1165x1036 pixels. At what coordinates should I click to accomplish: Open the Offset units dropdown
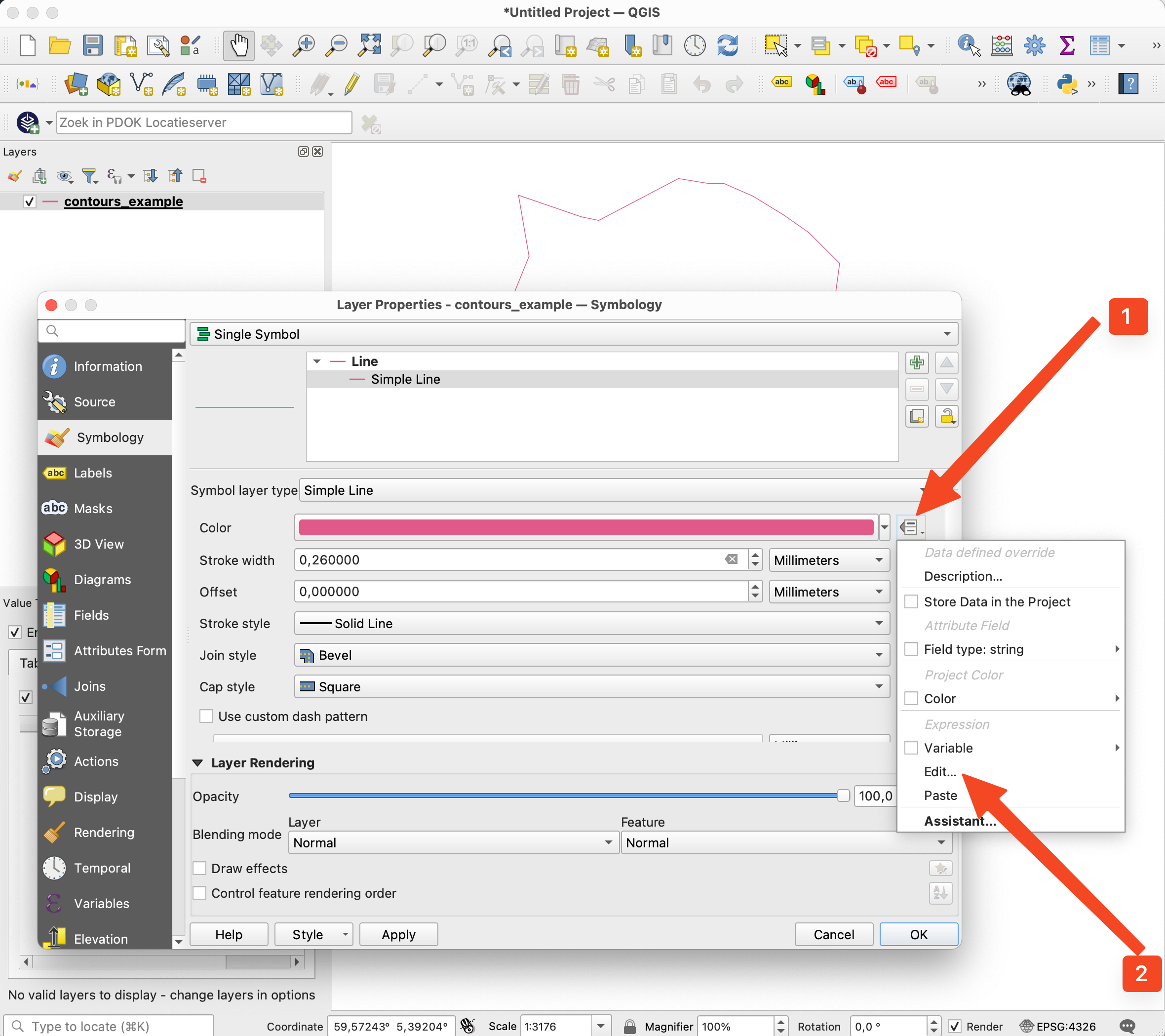pyautogui.click(x=829, y=592)
